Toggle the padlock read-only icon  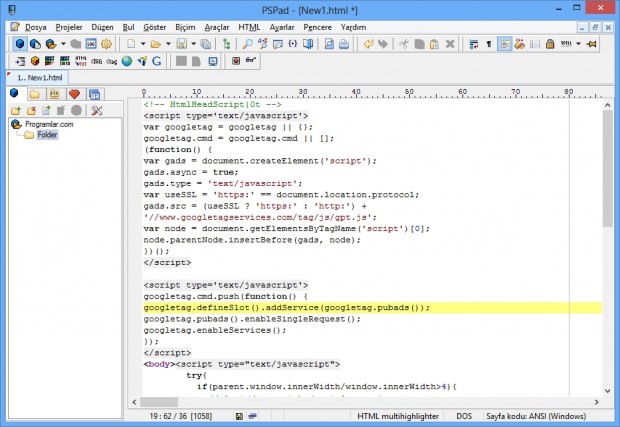(550, 44)
